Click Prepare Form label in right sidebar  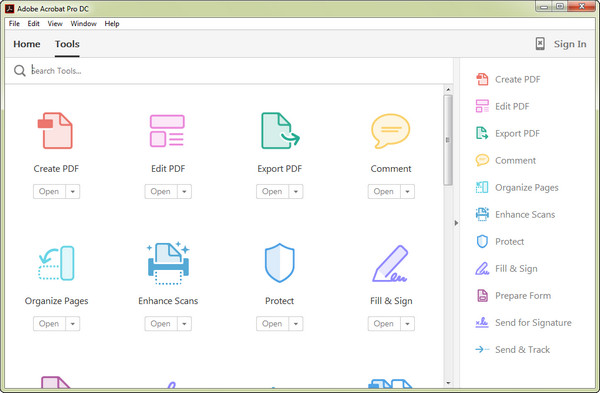pyautogui.click(x=523, y=295)
